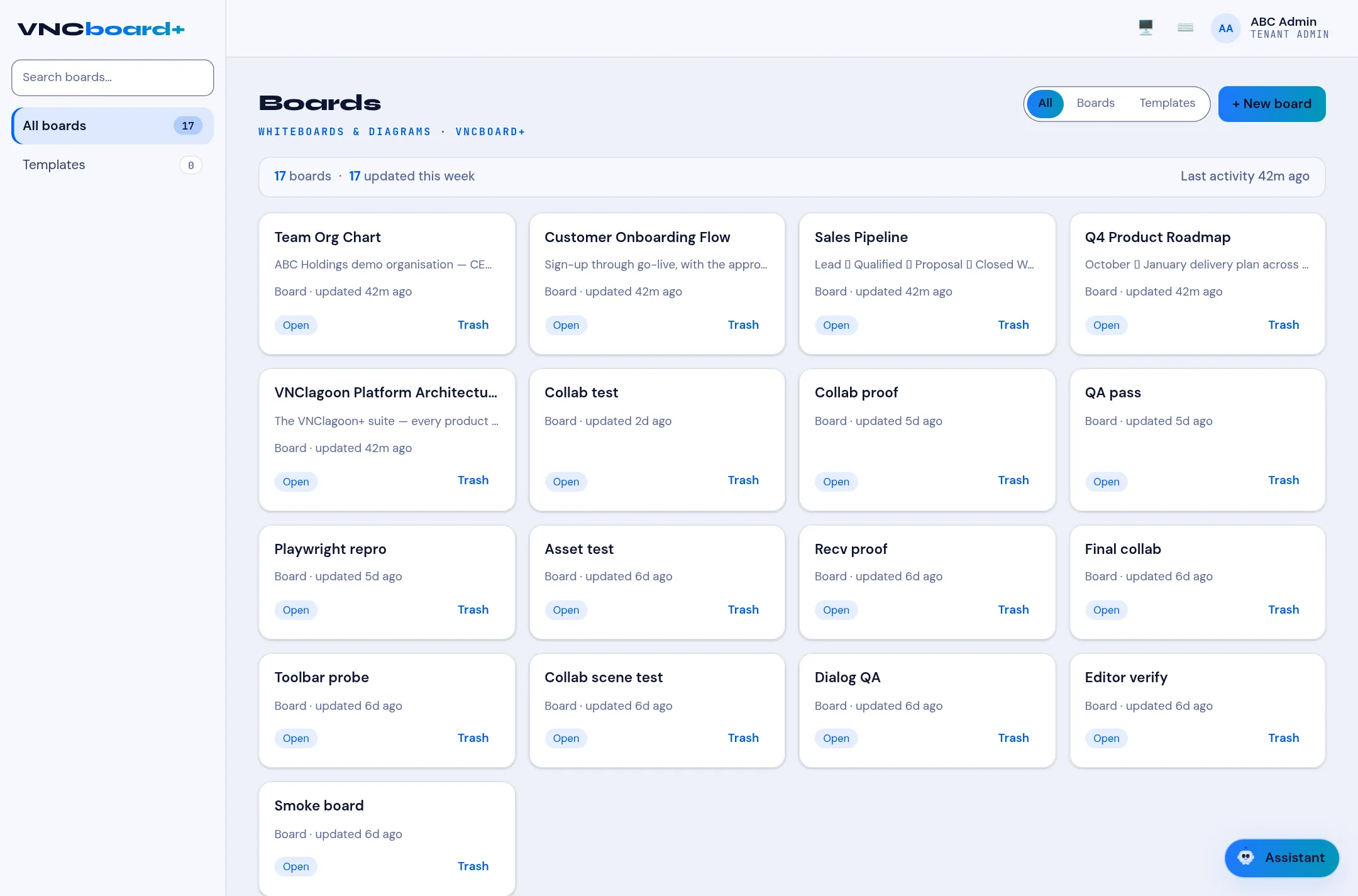The width and height of the screenshot is (1358, 896).
Task: Trash the Q4 Product Roadmap board
Action: point(1283,325)
